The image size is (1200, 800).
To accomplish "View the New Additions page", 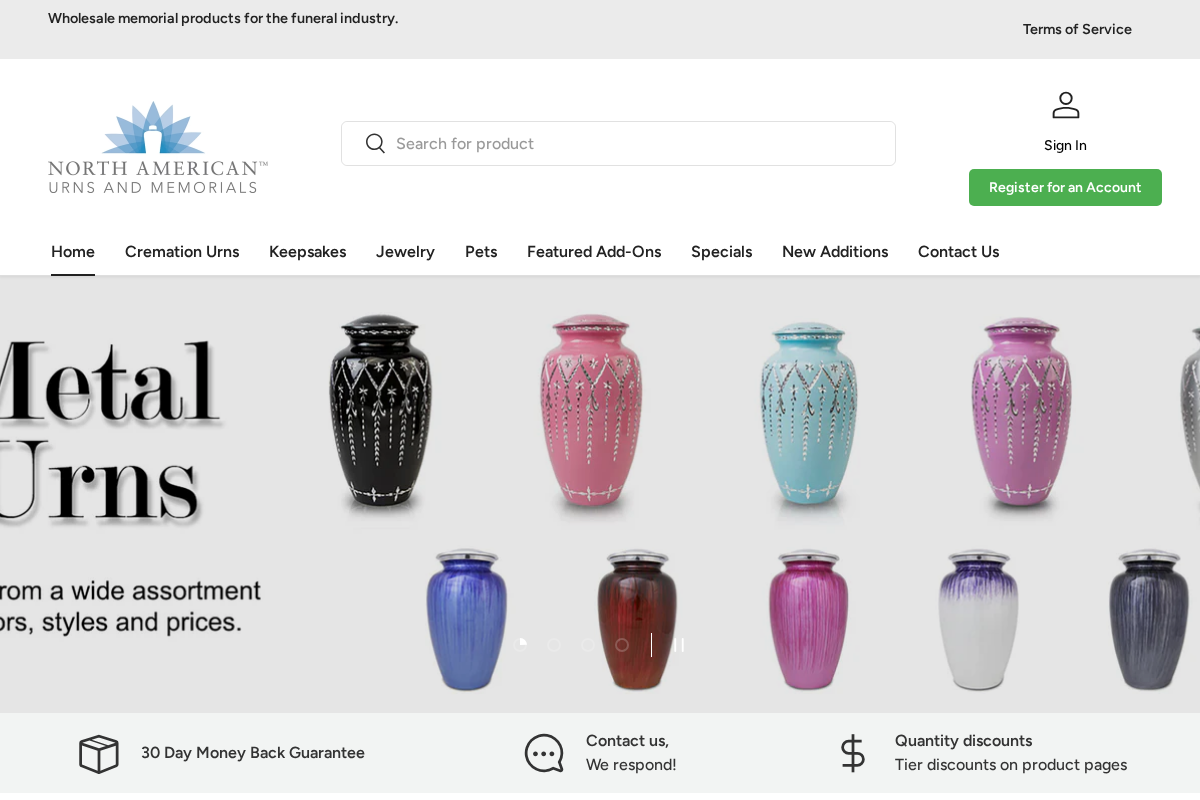I will coord(835,251).
